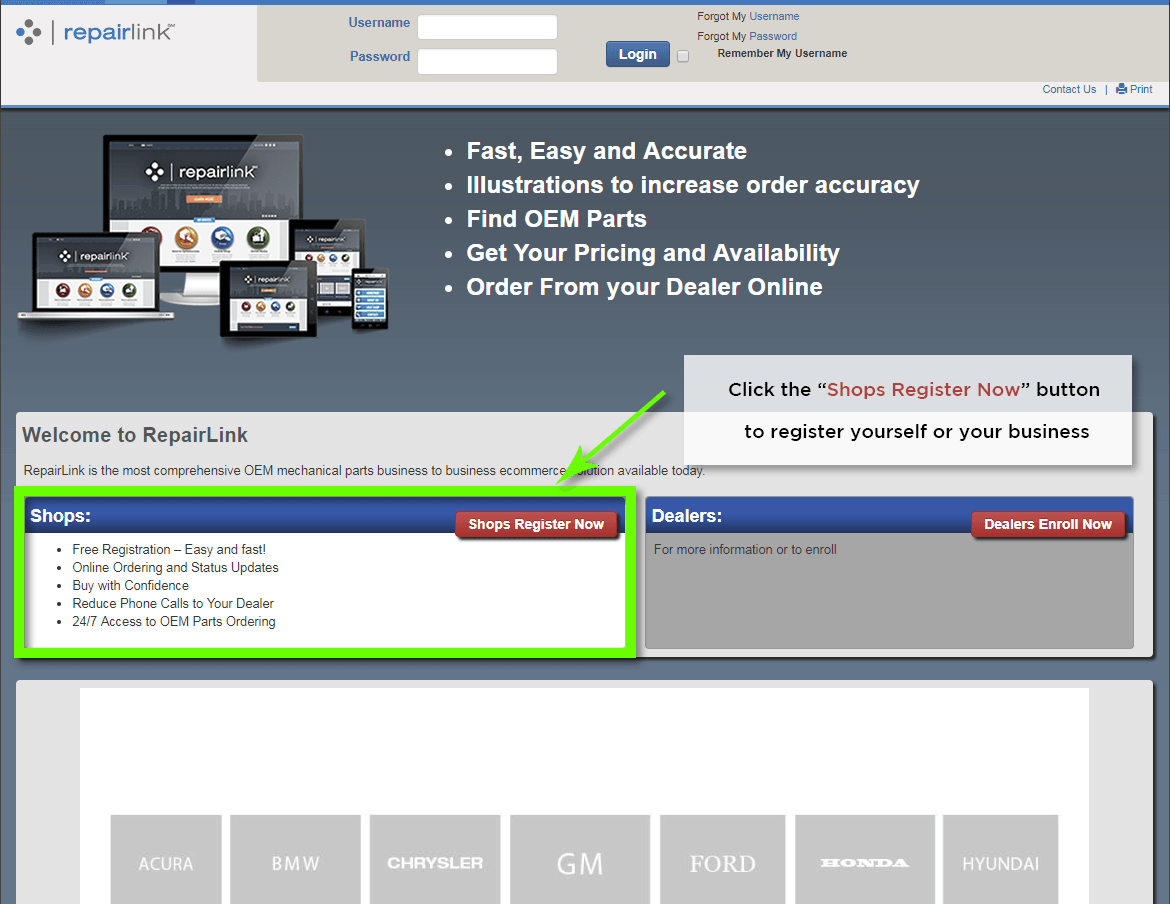Toggle Remember My Username checkbox
The image size is (1170, 904).
683,56
